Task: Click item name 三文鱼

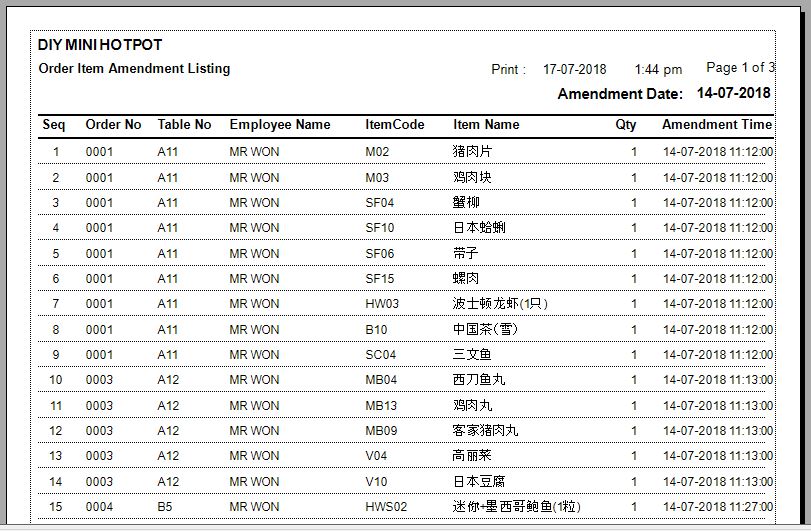Action: click(472, 355)
